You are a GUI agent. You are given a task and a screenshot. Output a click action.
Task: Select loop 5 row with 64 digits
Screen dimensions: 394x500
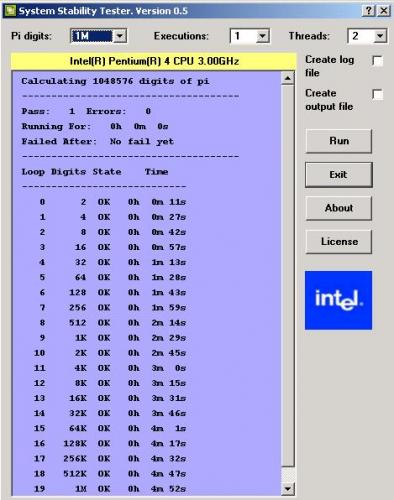tap(112, 277)
